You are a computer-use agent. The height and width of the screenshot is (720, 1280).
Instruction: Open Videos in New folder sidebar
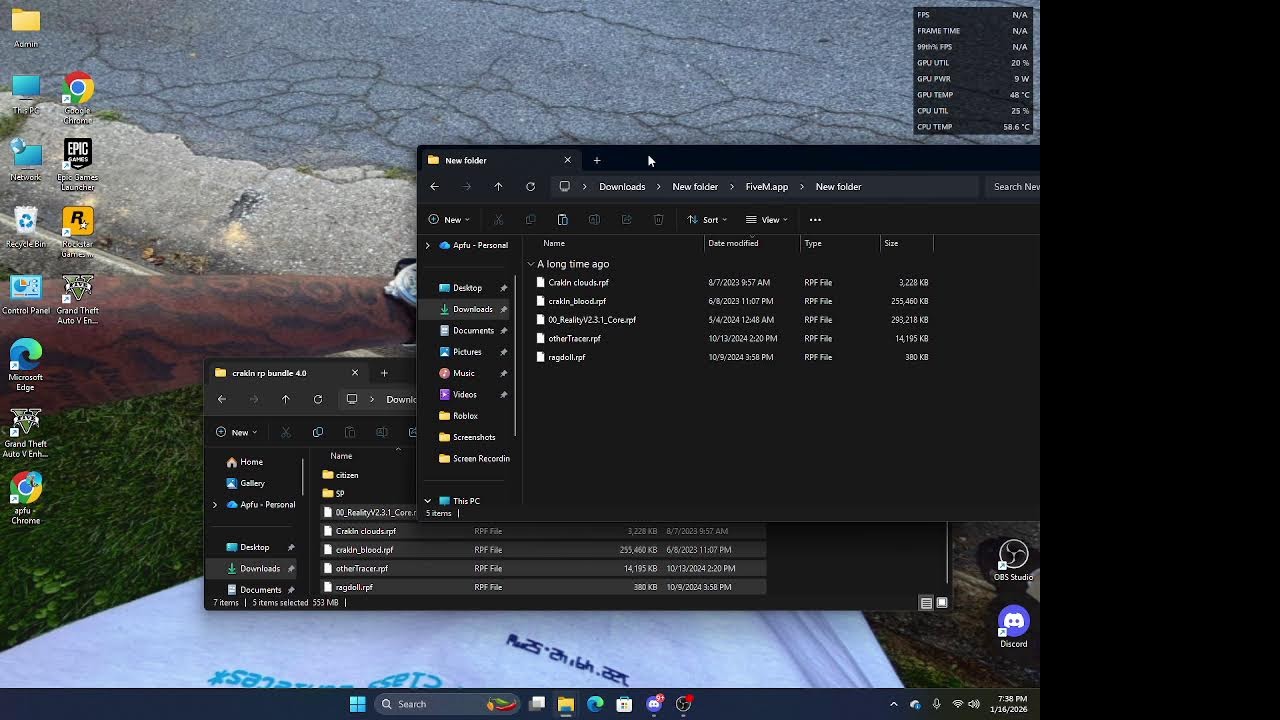pyautogui.click(x=464, y=395)
